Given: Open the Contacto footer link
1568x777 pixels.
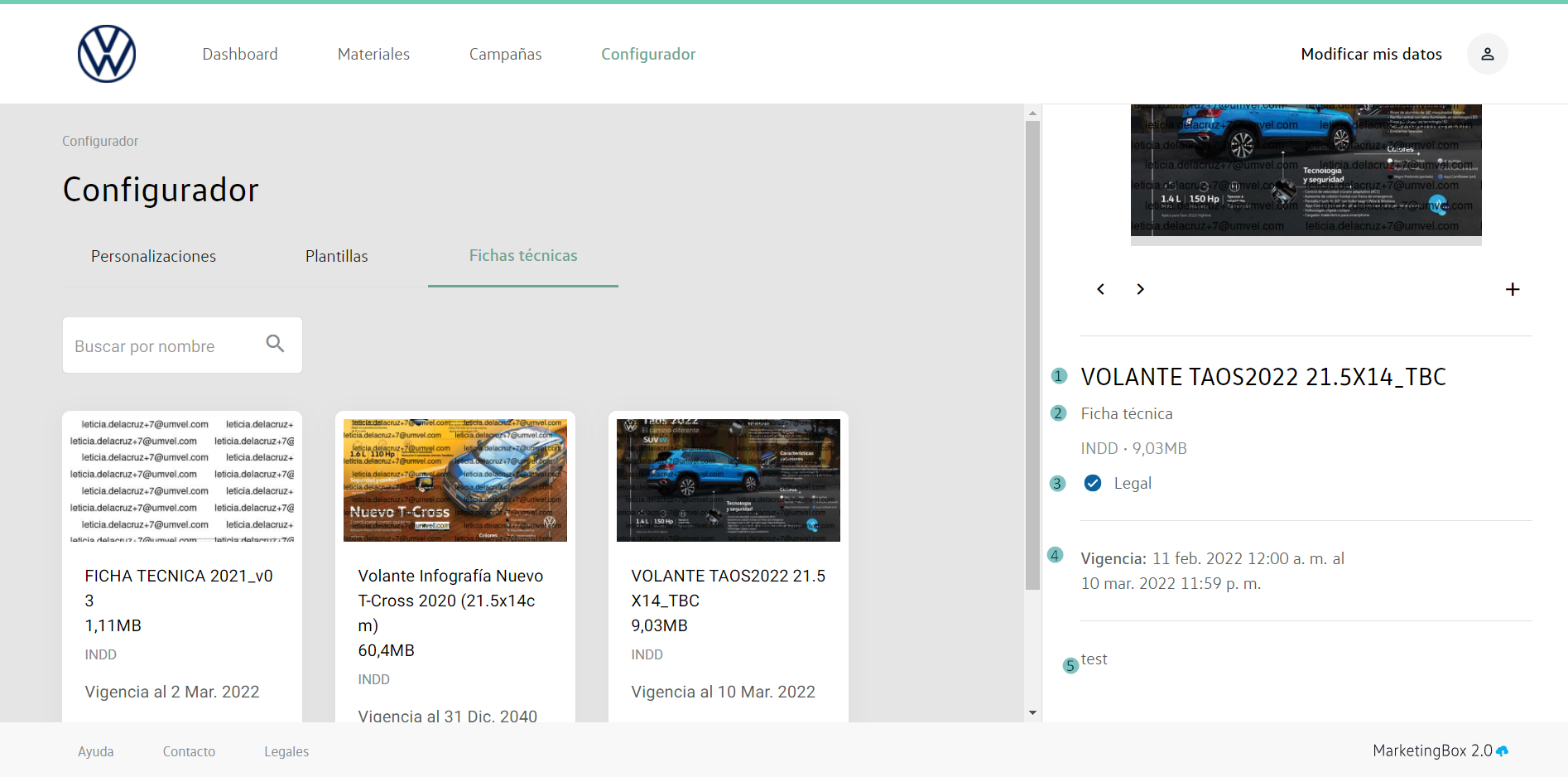Looking at the screenshot, I should (x=189, y=751).
